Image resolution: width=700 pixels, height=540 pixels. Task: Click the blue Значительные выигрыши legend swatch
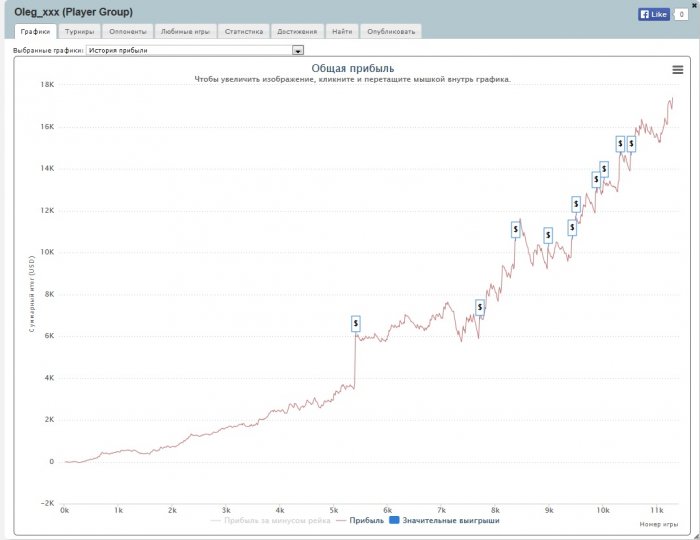pos(394,520)
